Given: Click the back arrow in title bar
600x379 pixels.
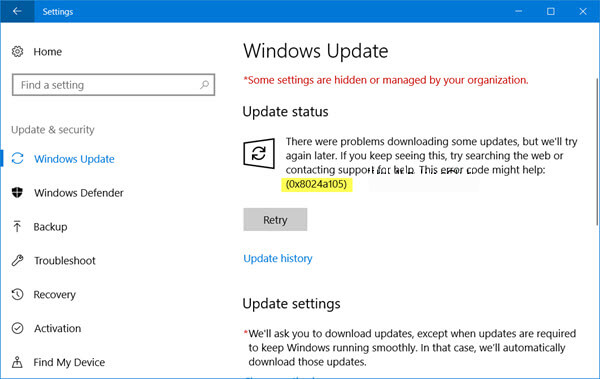Looking at the screenshot, I should pyautogui.click(x=17, y=11).
